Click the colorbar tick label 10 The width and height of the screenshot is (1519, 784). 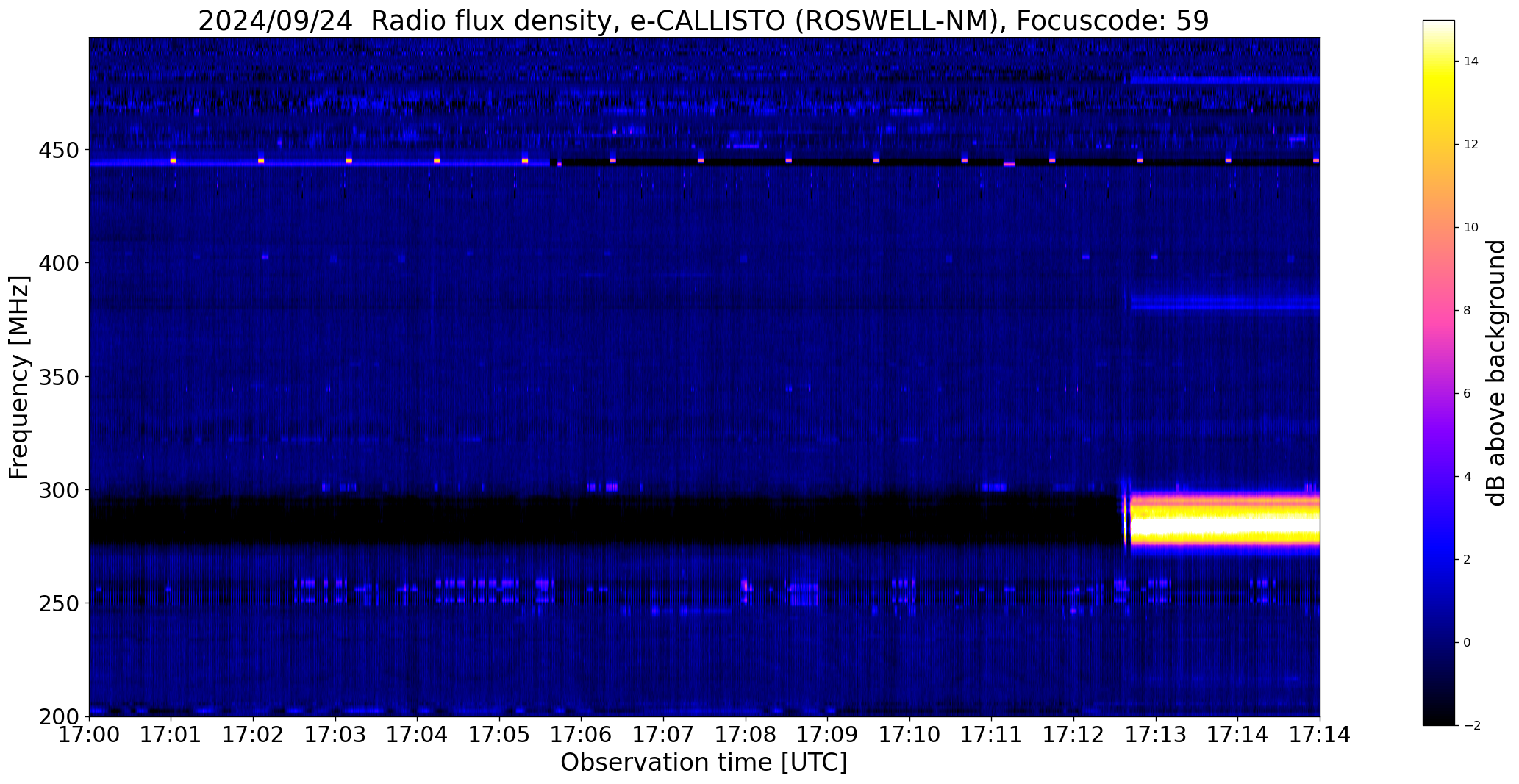pyautogui.click(x=1471, y=228)
